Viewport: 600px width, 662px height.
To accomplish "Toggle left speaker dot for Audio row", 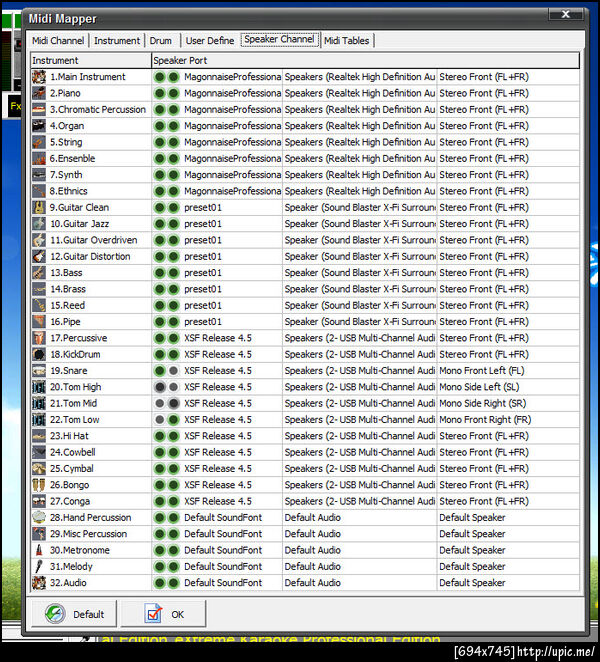I will click(x=160, y=583).
